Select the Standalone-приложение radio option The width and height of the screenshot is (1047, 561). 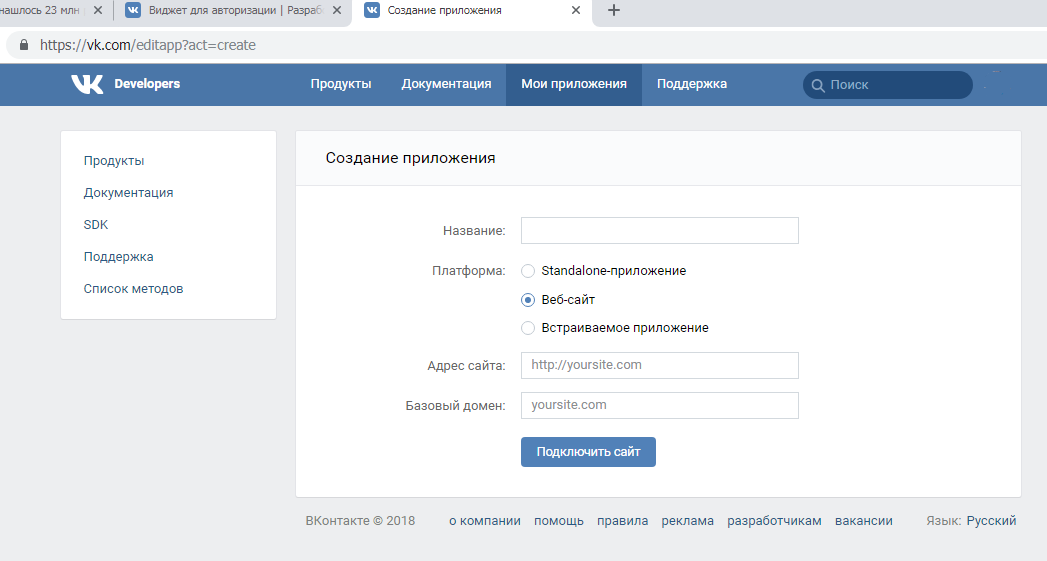click(528, 271)
